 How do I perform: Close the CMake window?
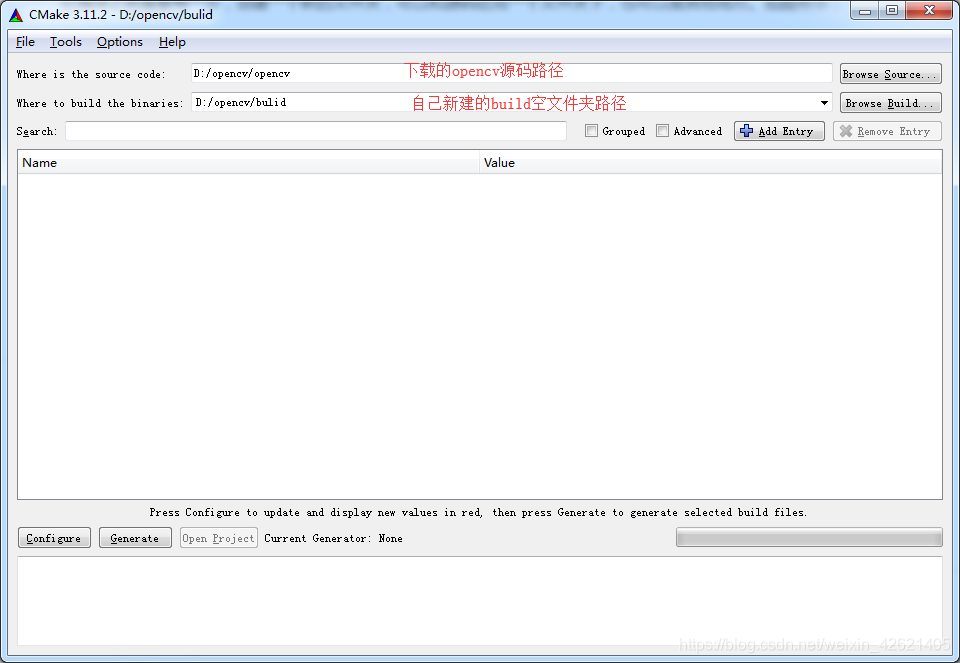[929, 10]
